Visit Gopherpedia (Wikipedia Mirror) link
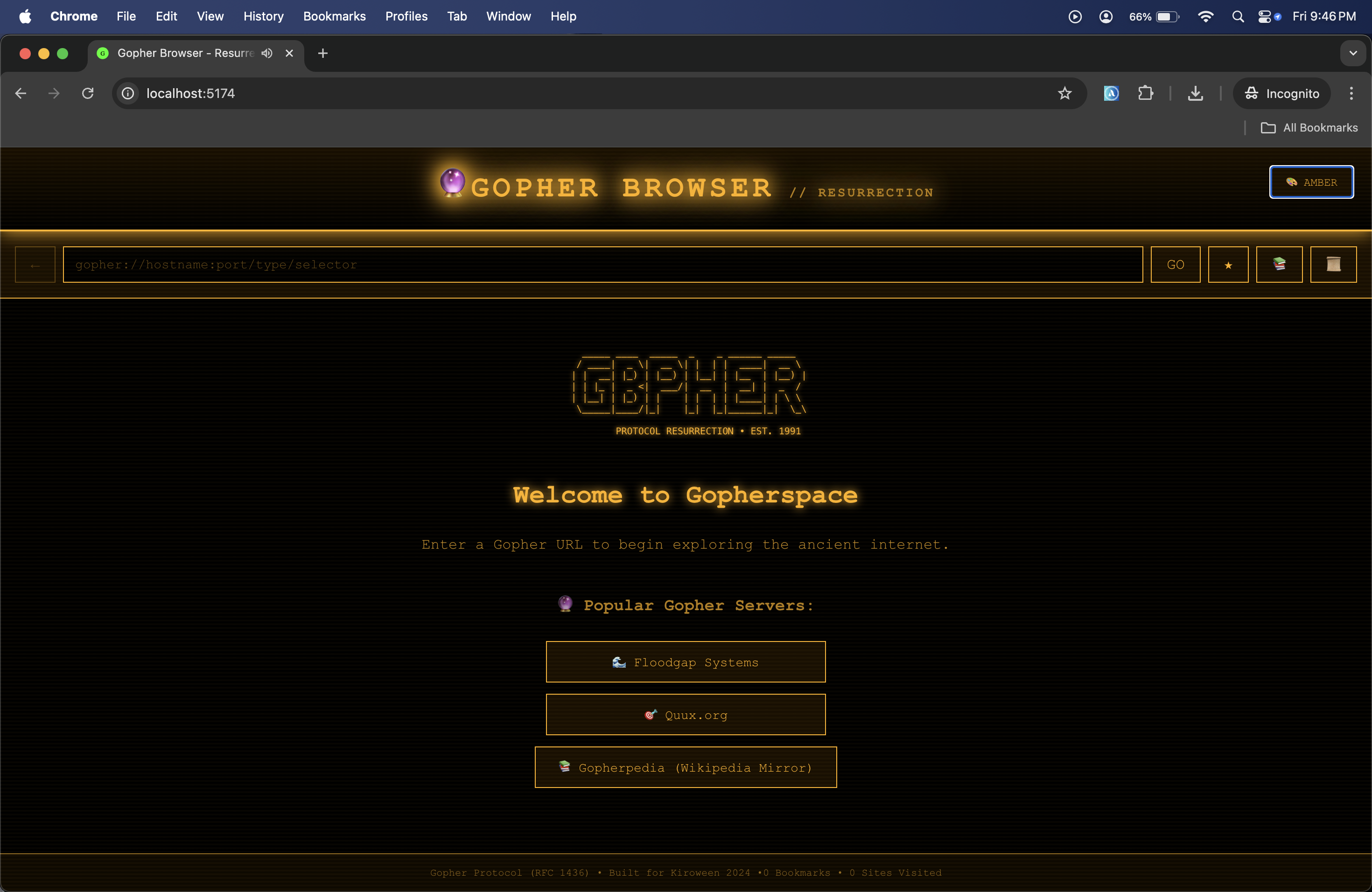Screen dimensions: 1372x892 pyautogui.click(x=686, y=767)
